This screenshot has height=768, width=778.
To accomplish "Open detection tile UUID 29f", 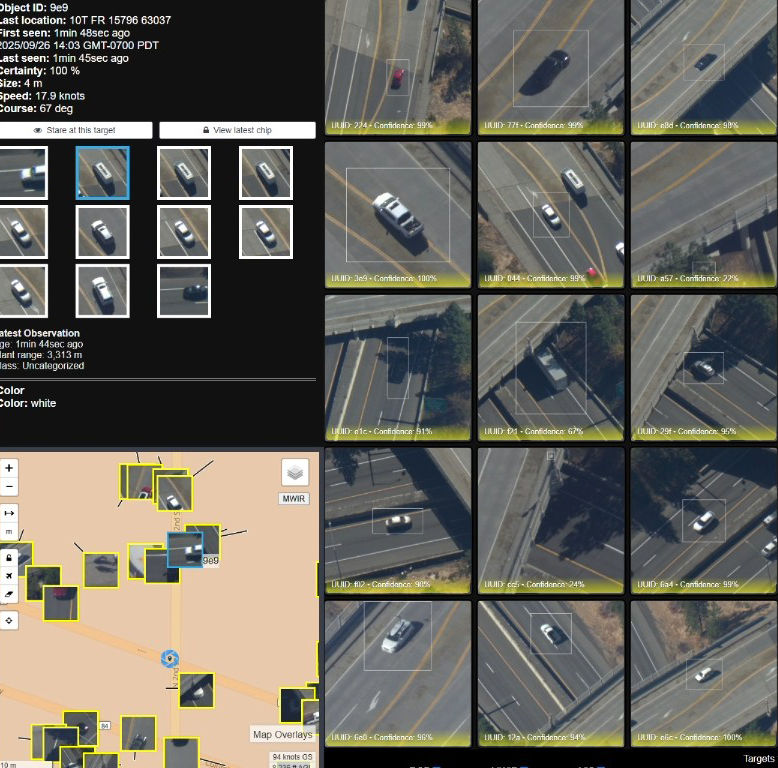I will (704, 368).
